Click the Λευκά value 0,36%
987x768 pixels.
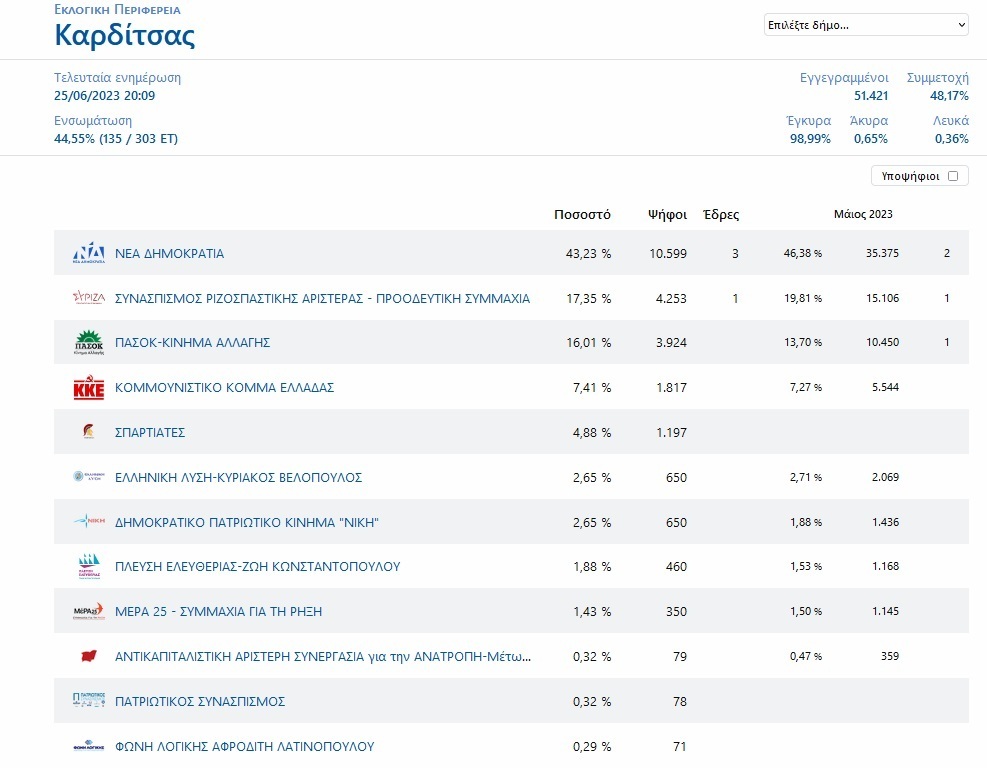(x=952, y=138)
